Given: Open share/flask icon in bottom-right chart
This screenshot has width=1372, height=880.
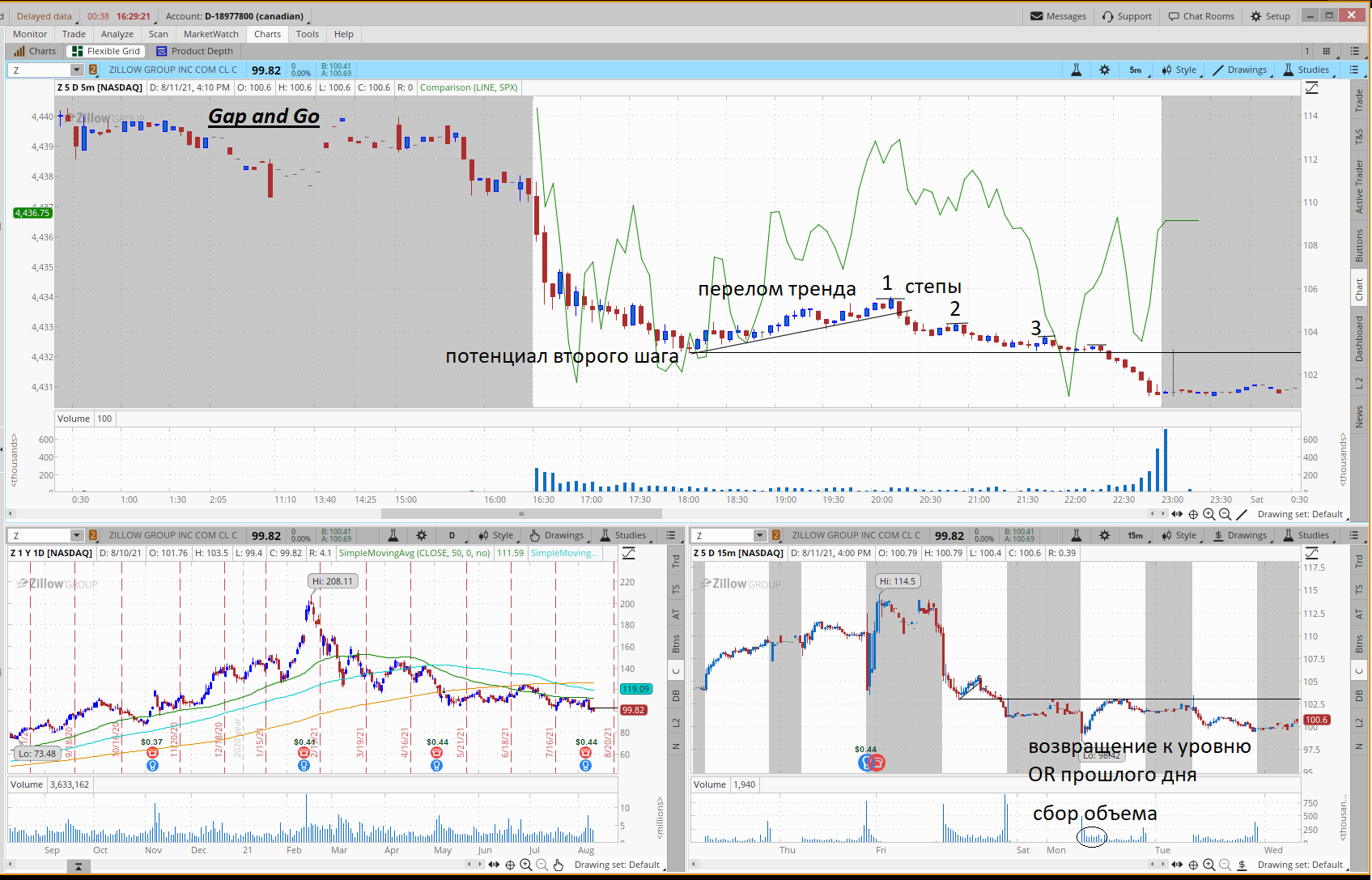Looking at the screenshot, I should (1076, 535).
